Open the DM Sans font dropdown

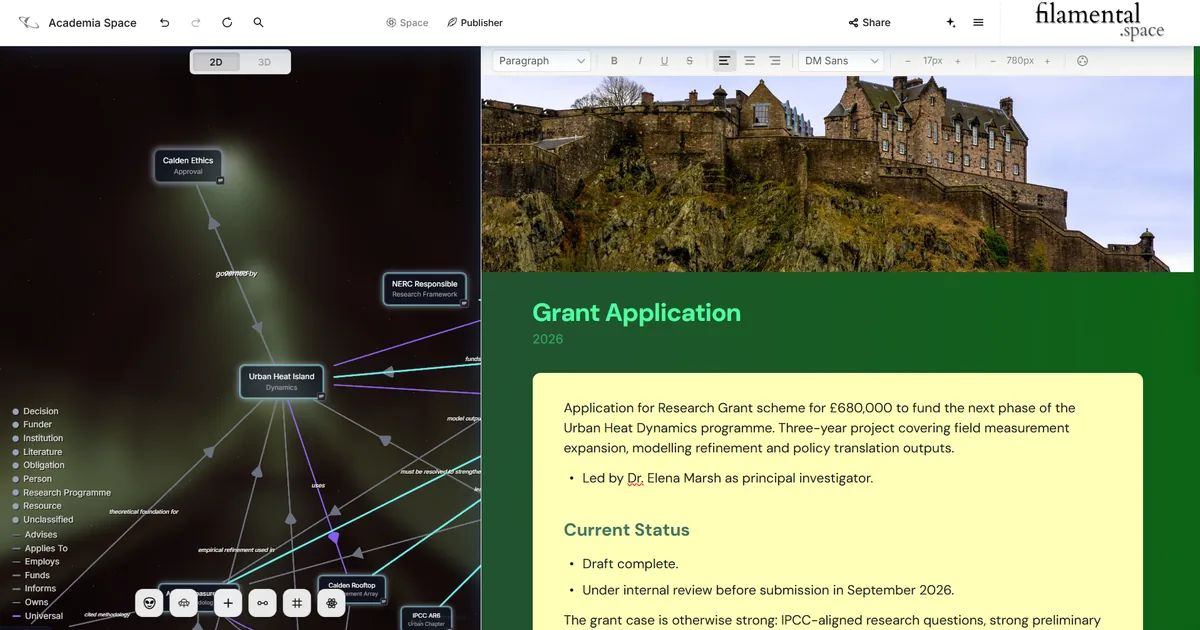pyautogui.click(x=842, y=61)
